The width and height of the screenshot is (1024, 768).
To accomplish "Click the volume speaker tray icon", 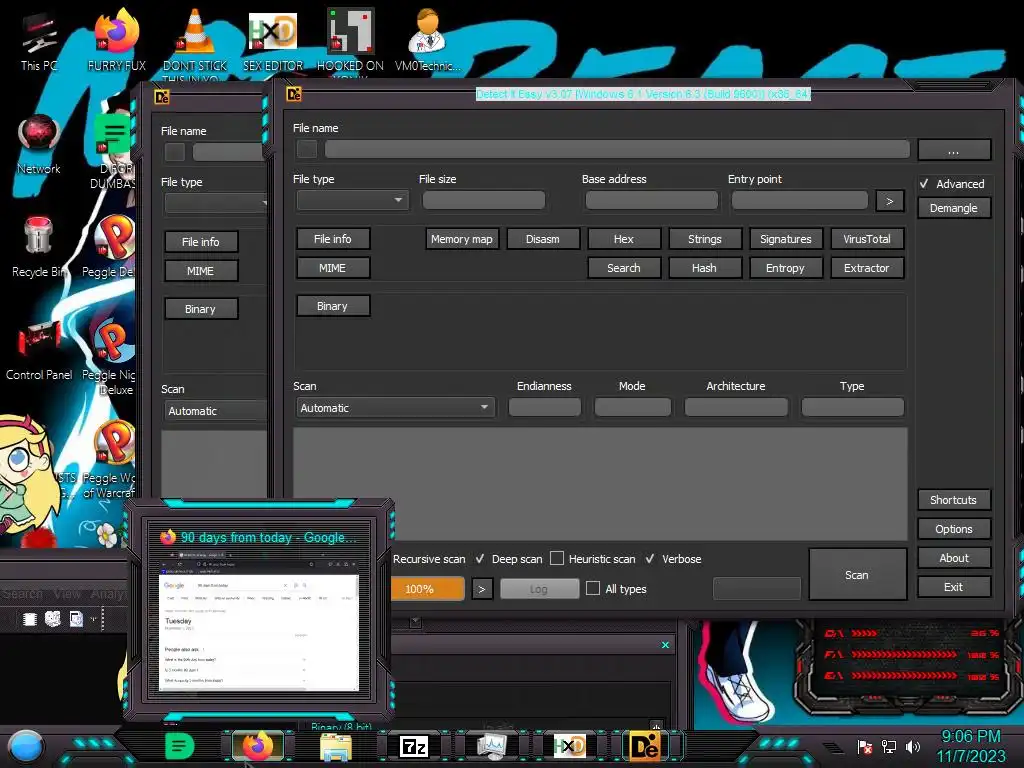I will 913,747.
